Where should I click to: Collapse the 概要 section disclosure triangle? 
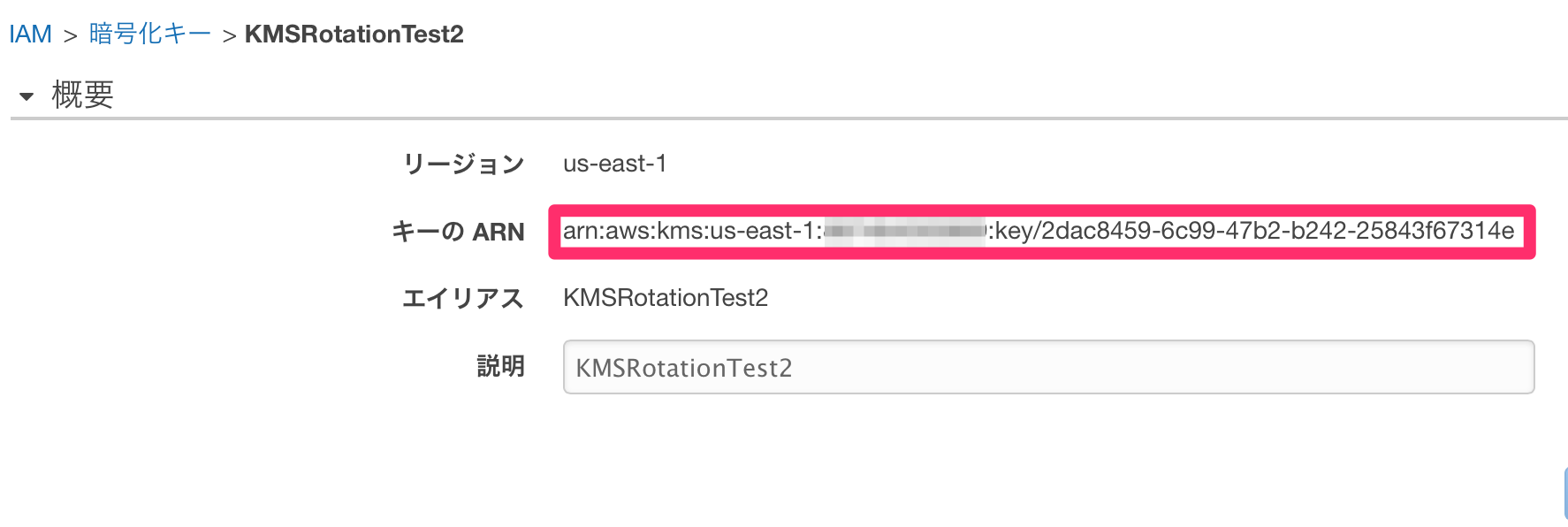[x=26, y=95]
